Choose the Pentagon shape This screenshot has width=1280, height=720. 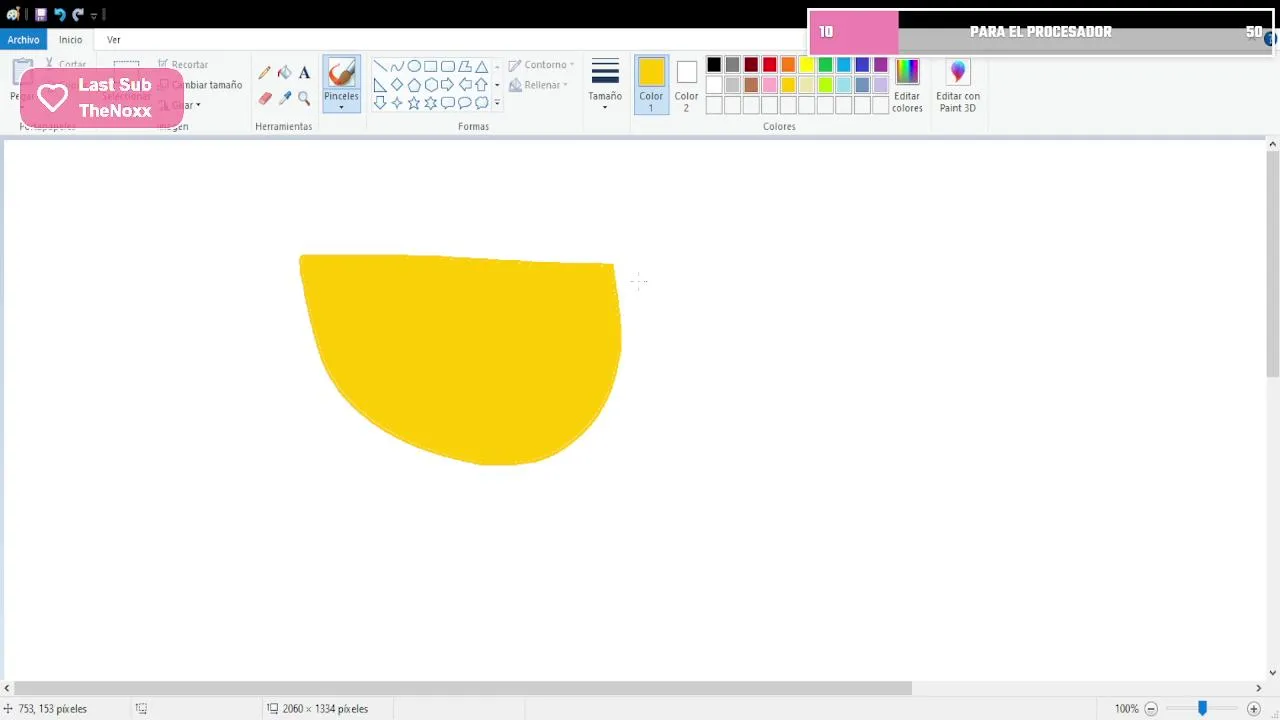click(414, 85)
